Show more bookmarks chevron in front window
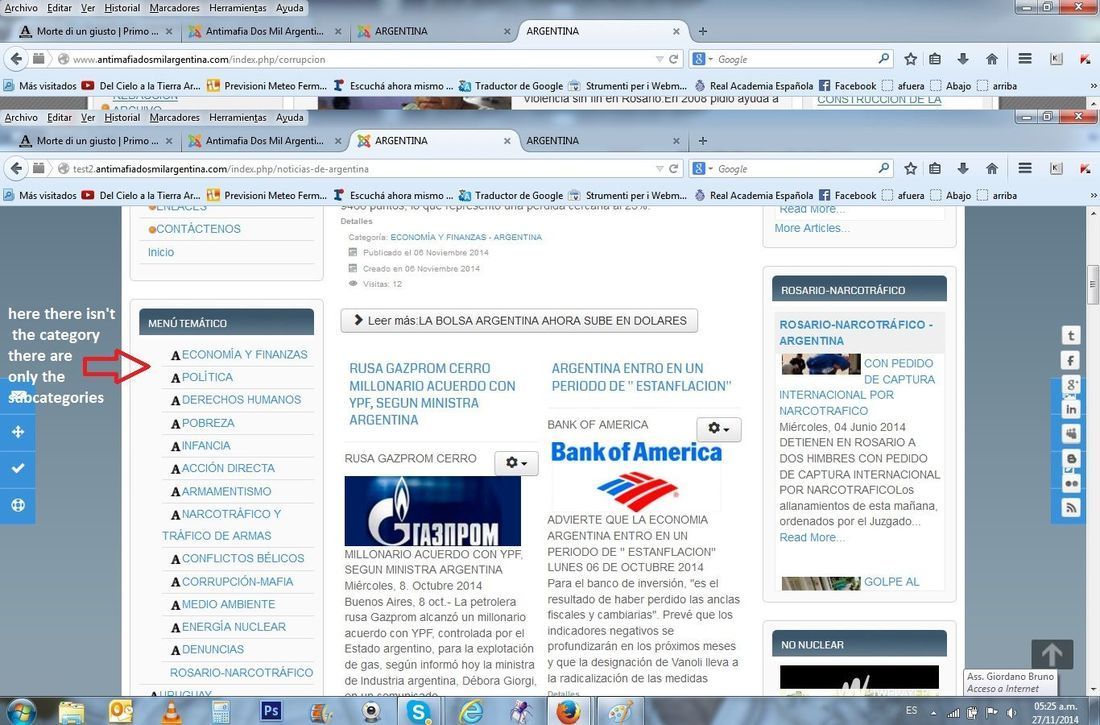This screenshot has height=725, width=1100. coord(1093,195)
